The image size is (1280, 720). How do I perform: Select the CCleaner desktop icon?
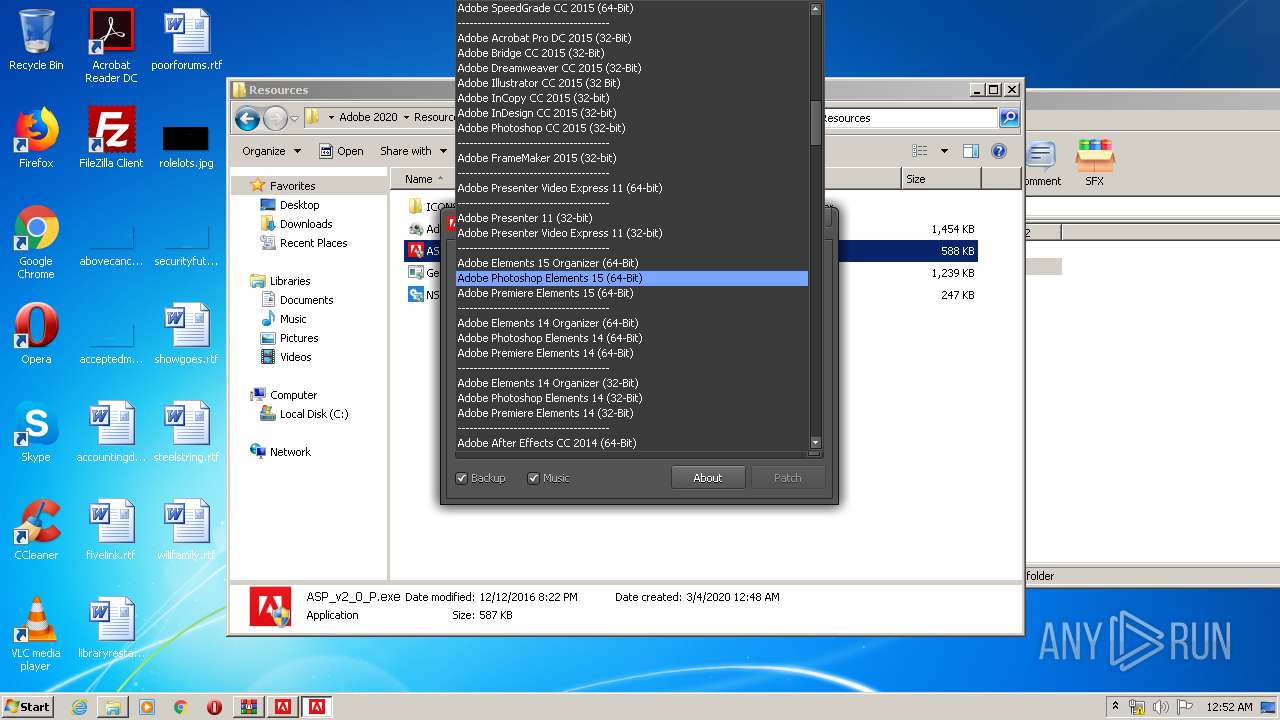[36, 529]
